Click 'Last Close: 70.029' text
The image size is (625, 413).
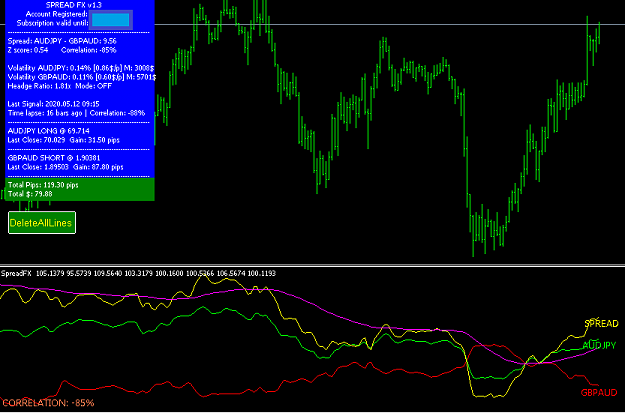click(36, 140)
